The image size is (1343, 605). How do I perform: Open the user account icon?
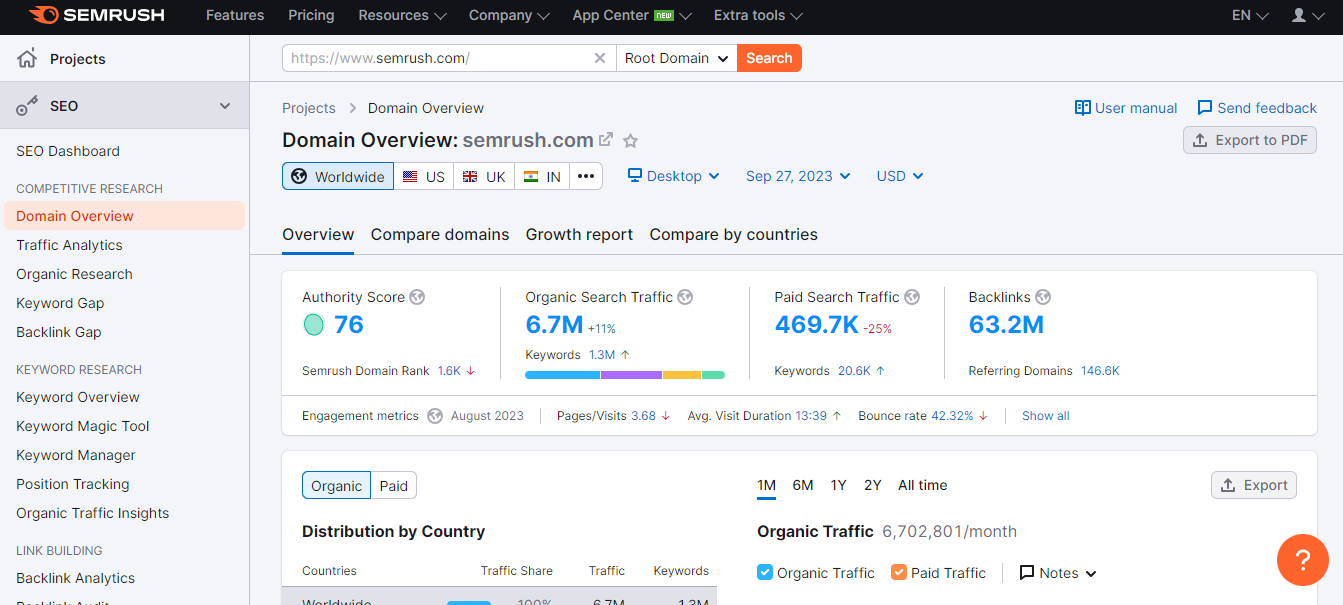point(1299,15)
